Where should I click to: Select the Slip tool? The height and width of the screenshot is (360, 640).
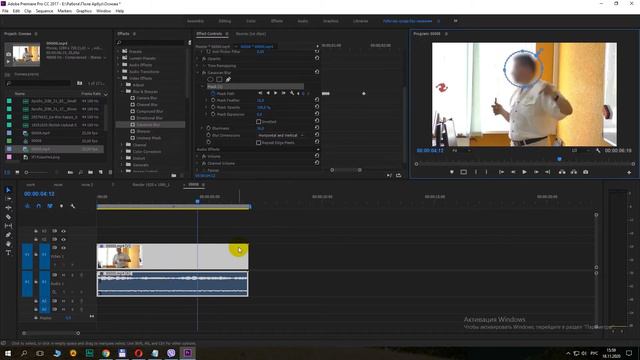tap(8, 226)
